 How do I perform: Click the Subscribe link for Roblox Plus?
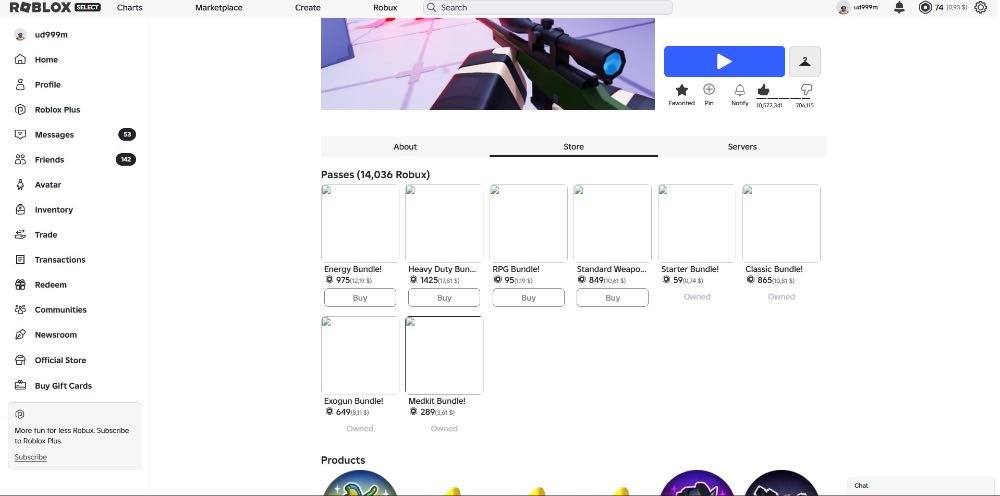point(31,457)
